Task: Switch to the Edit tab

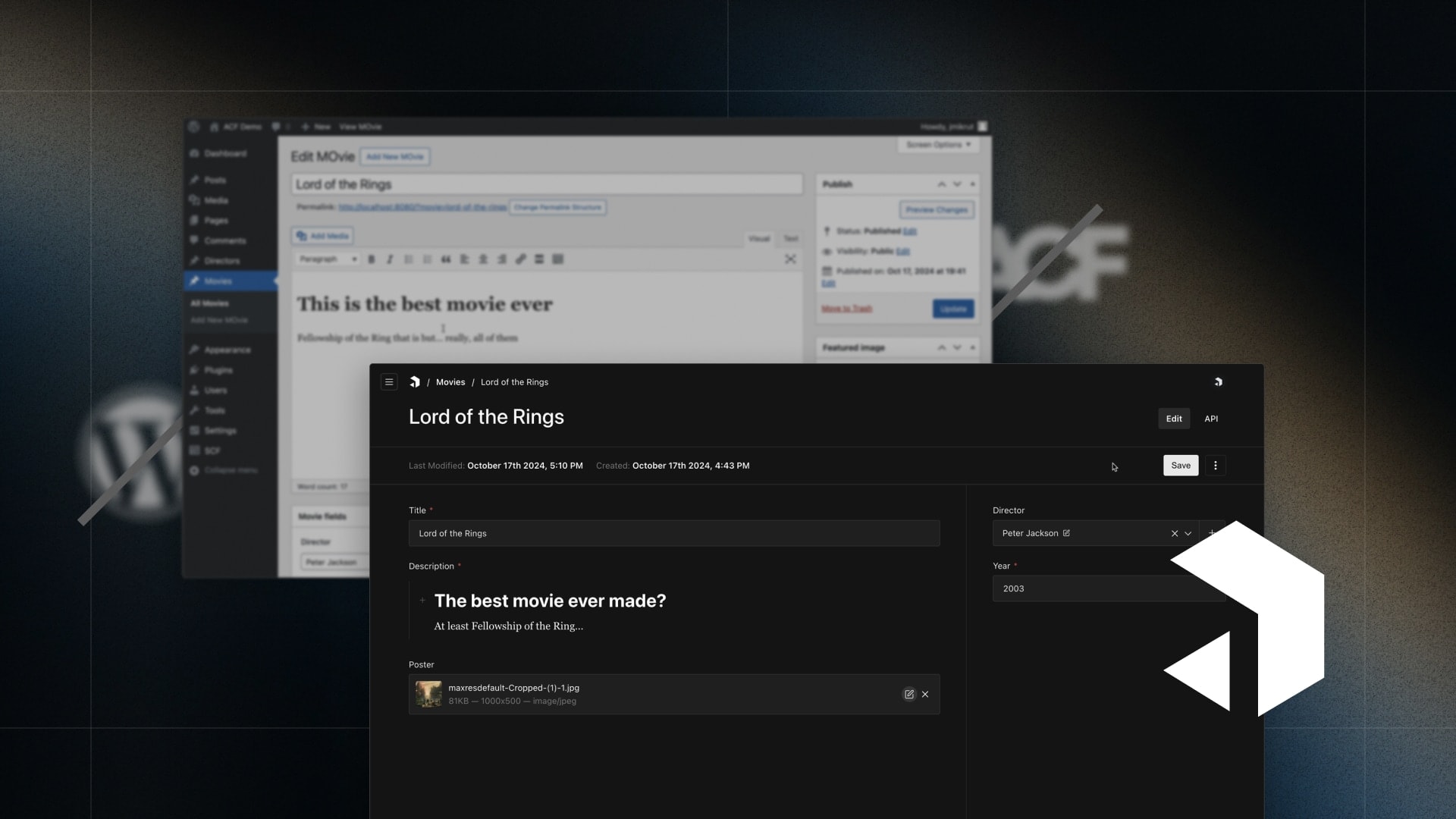Action: click(1174, 419)
